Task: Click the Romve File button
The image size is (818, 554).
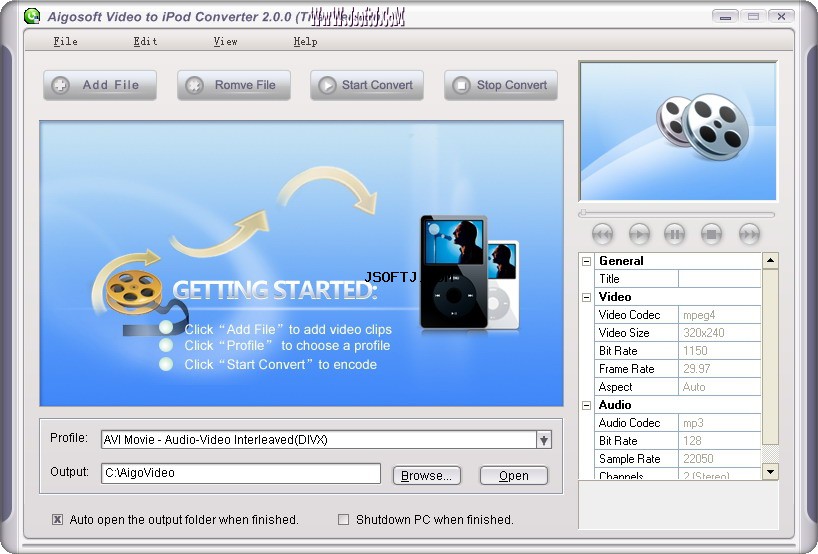Action: tap(234, 85)
